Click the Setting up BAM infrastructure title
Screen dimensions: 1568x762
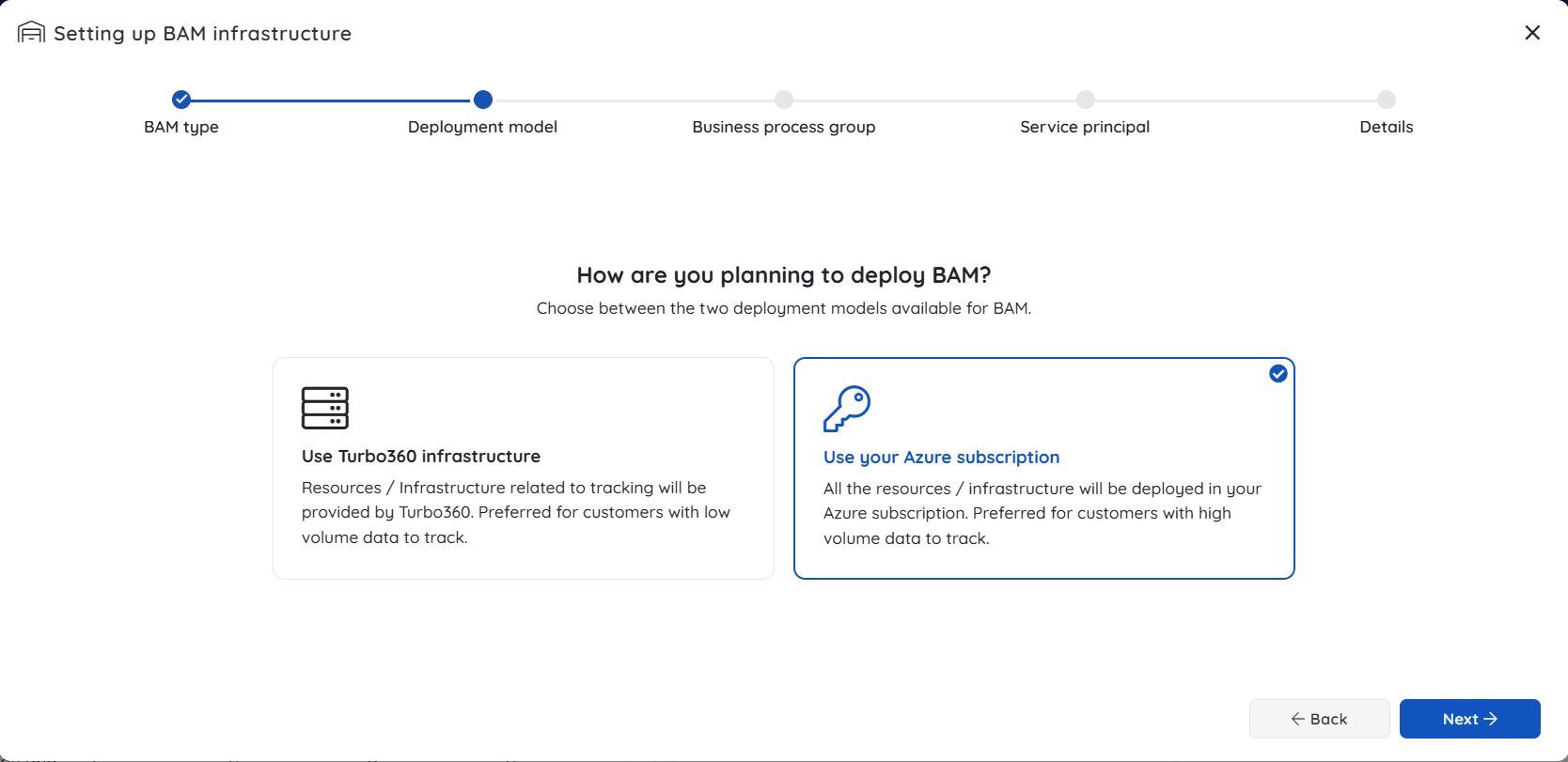(x=202, y=34)
